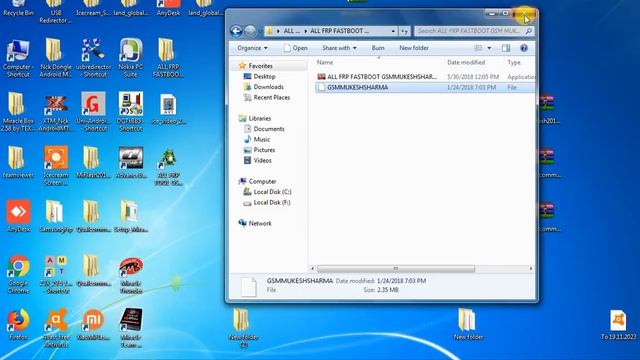The width and height of the screenshot is (640, 360).
Task: Select the Z3X Shortcut desktop icon
Action: pyautogui.click(x=56, y=274)
